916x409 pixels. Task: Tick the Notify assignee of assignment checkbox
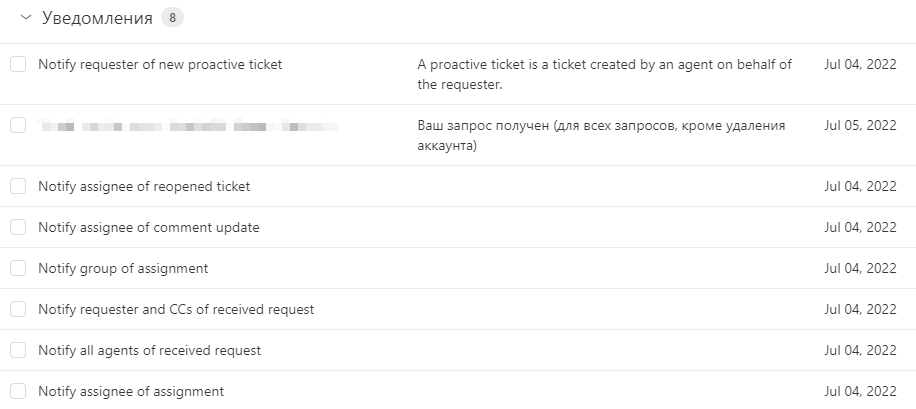tap(18, 391)
